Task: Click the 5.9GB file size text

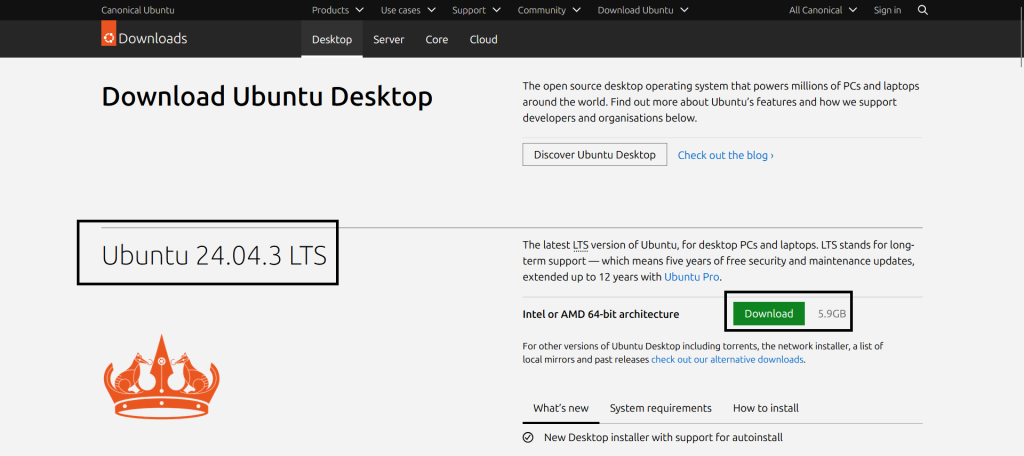Action: (x=832, y=314)
